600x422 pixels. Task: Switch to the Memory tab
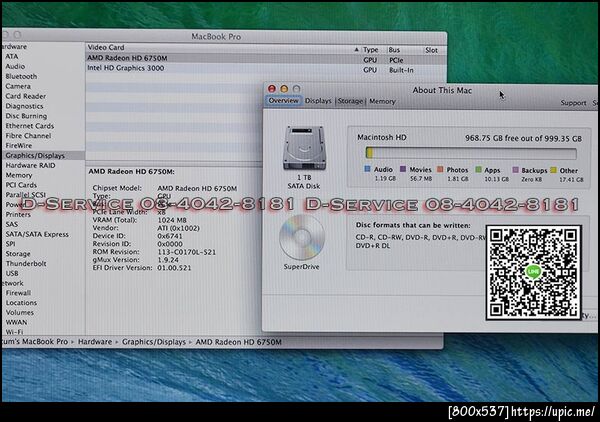pyautogui.click(x=382, y=101)
